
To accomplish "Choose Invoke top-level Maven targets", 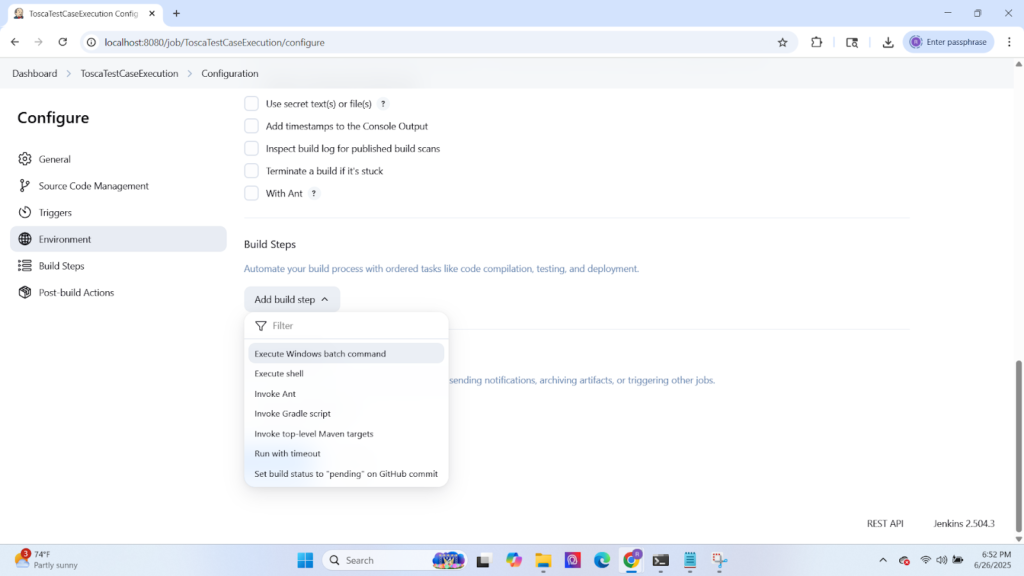I will [x=314, y=433].
